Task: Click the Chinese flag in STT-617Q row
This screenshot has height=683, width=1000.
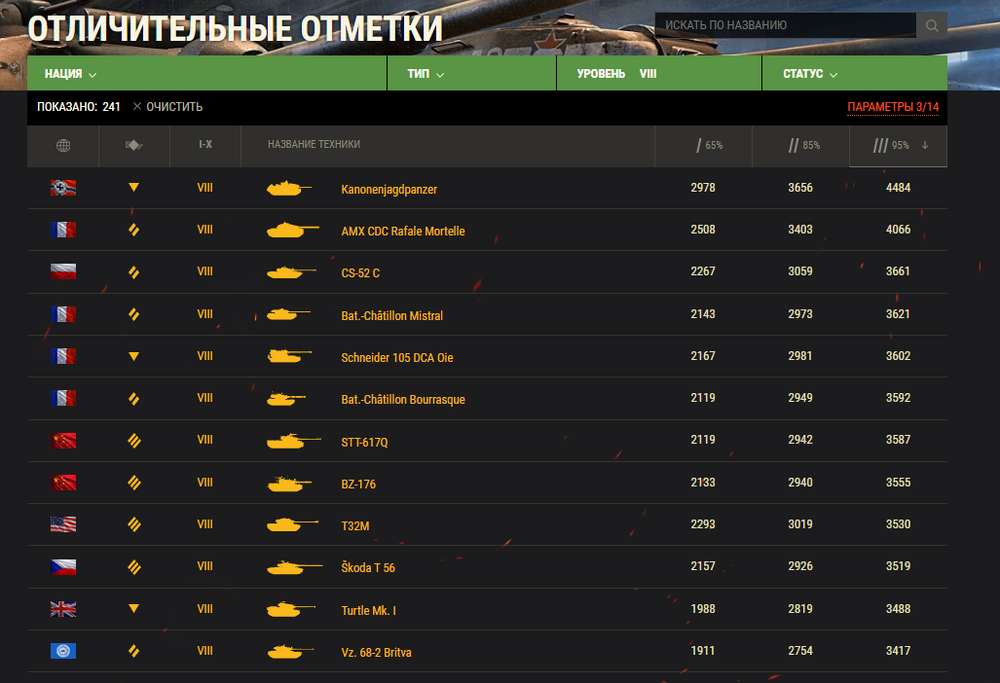Action: point(63,441)
